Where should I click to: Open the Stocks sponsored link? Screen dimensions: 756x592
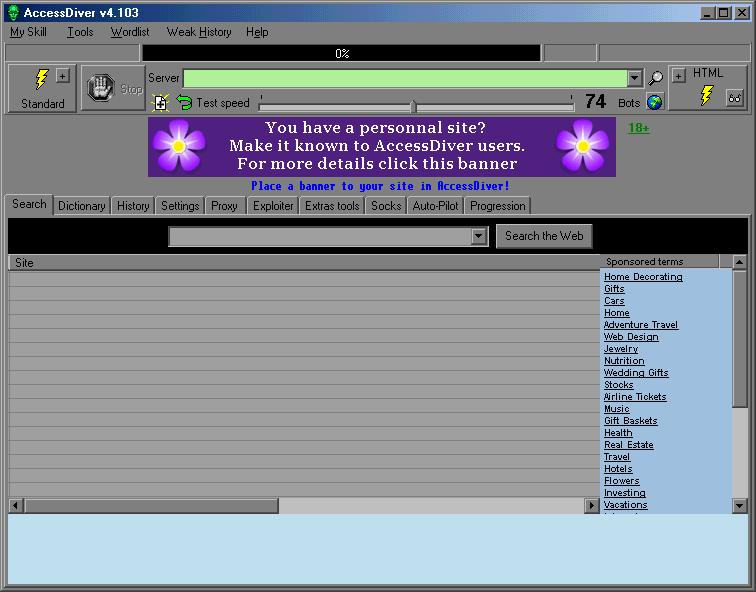[619, 385]
